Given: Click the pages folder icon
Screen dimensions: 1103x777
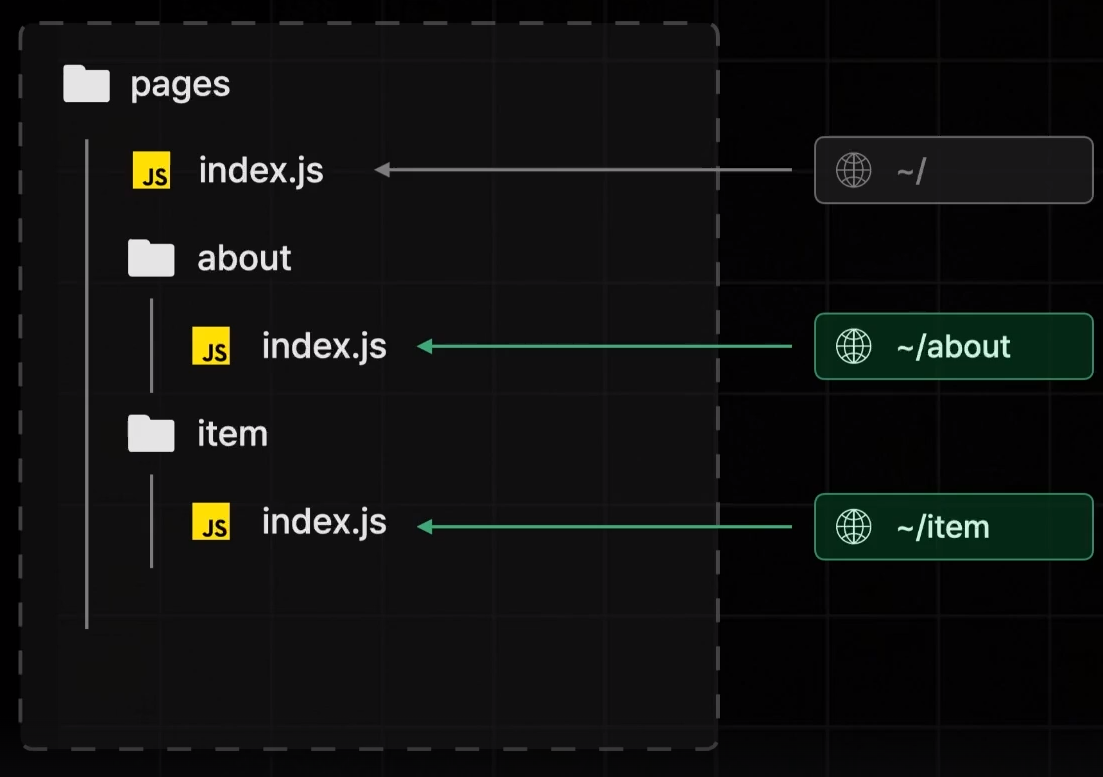Looking at the screenshot, I should pos(86,84).
